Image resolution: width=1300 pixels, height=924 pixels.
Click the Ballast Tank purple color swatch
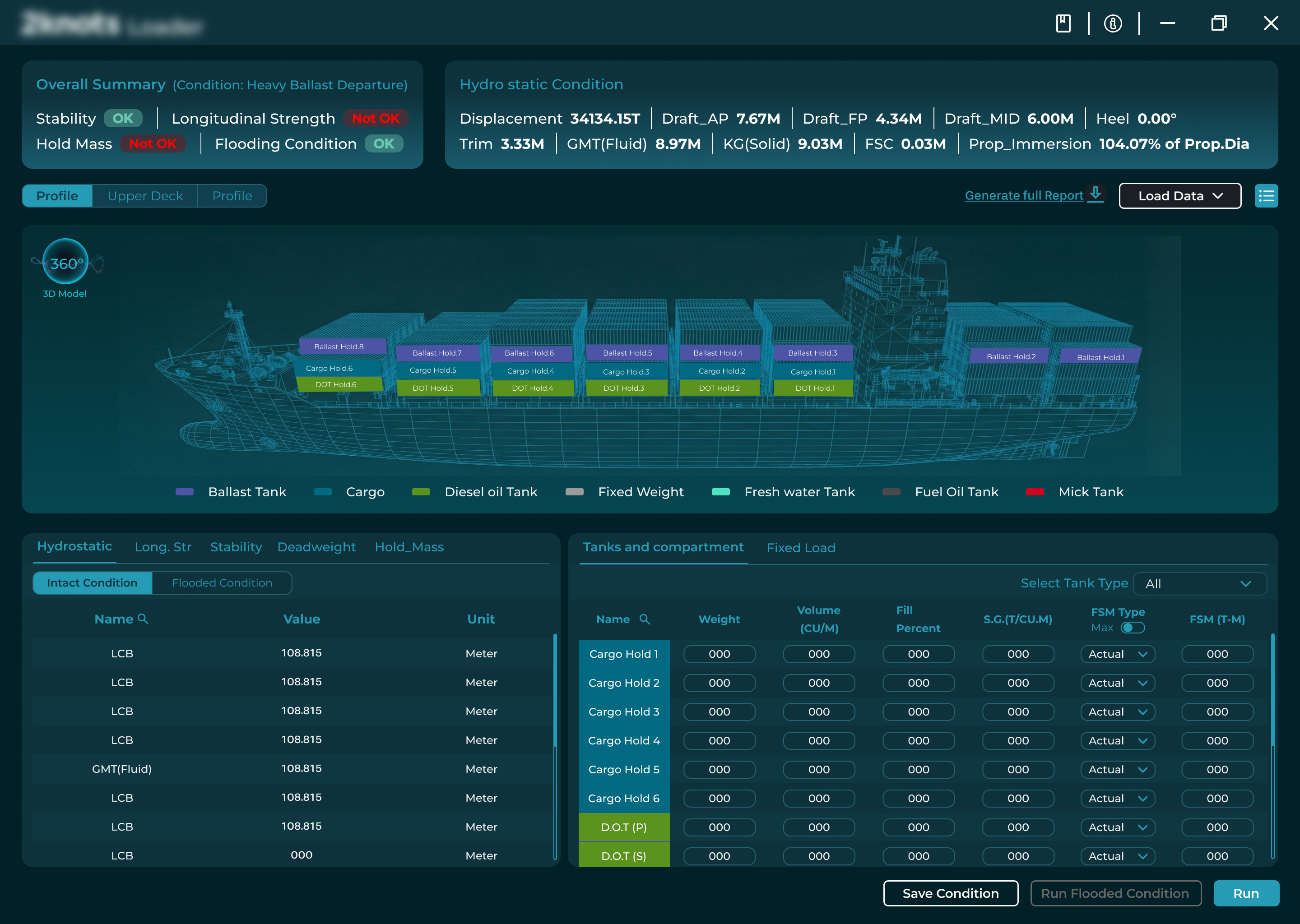point(185,492)
